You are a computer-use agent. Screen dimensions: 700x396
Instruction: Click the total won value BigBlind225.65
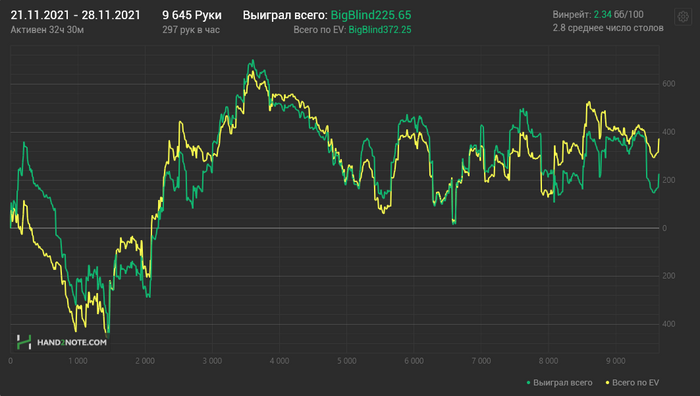click(371, 15)
